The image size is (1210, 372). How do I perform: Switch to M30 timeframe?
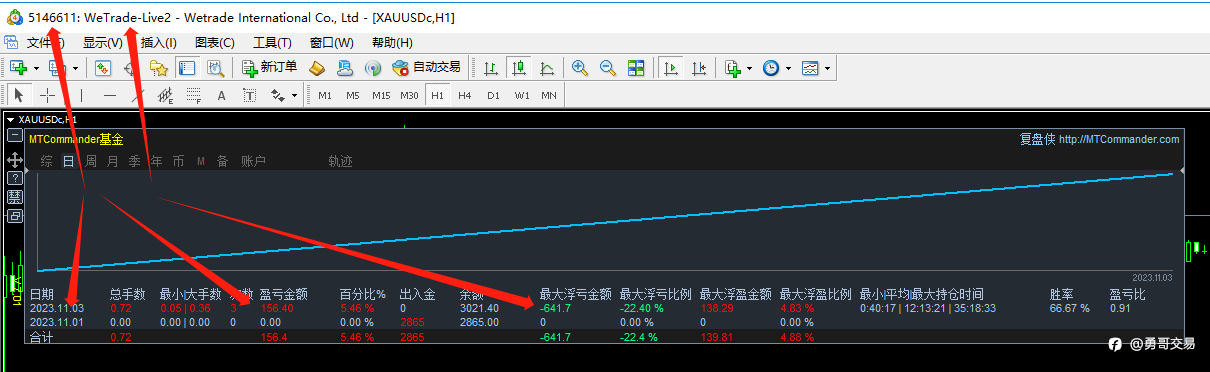(x=409, y=95)
